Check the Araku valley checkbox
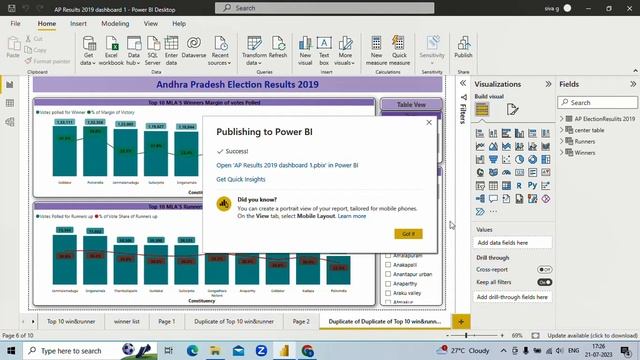 pos(388,293)
